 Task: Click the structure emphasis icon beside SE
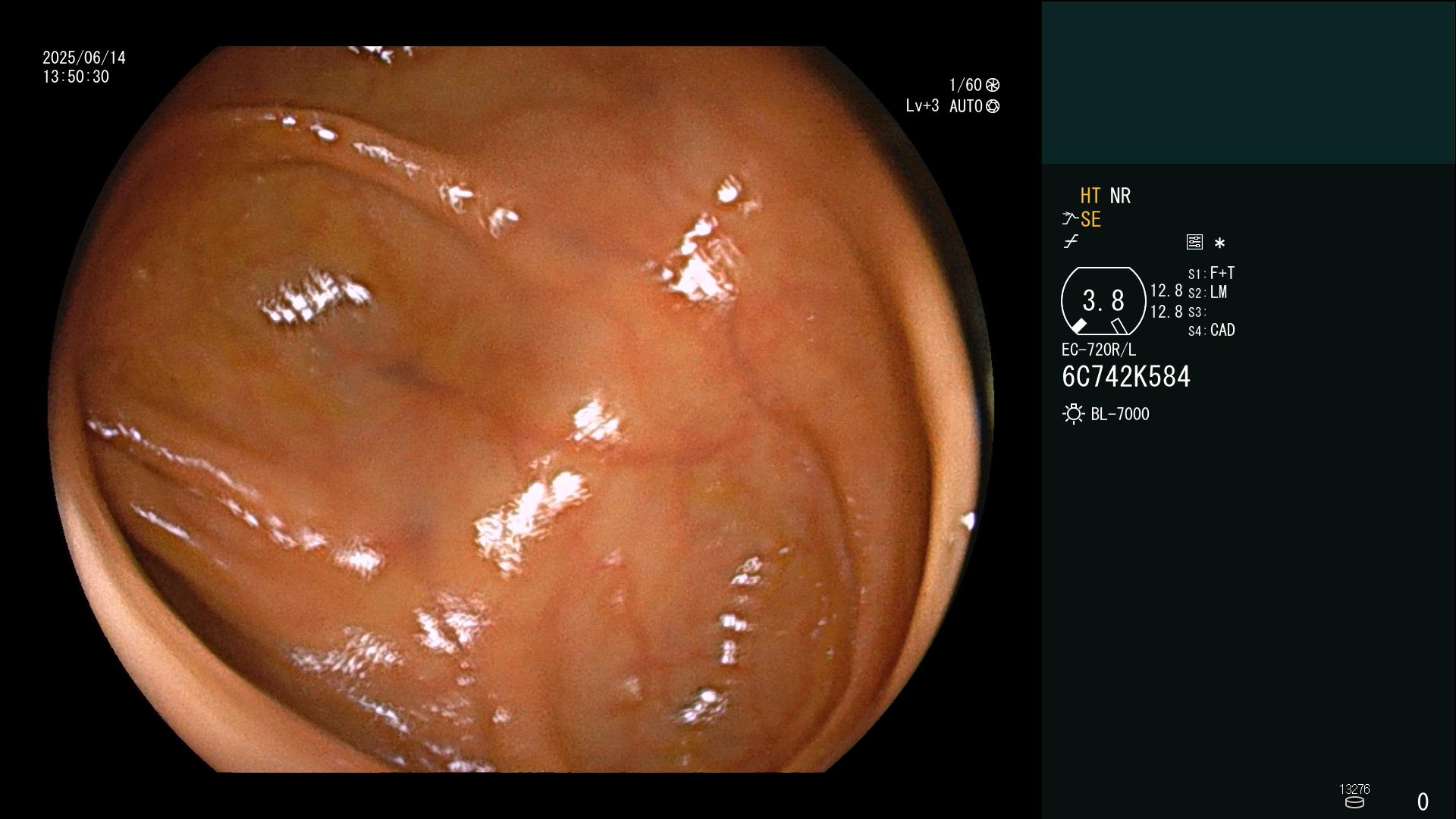point(1070,219)
